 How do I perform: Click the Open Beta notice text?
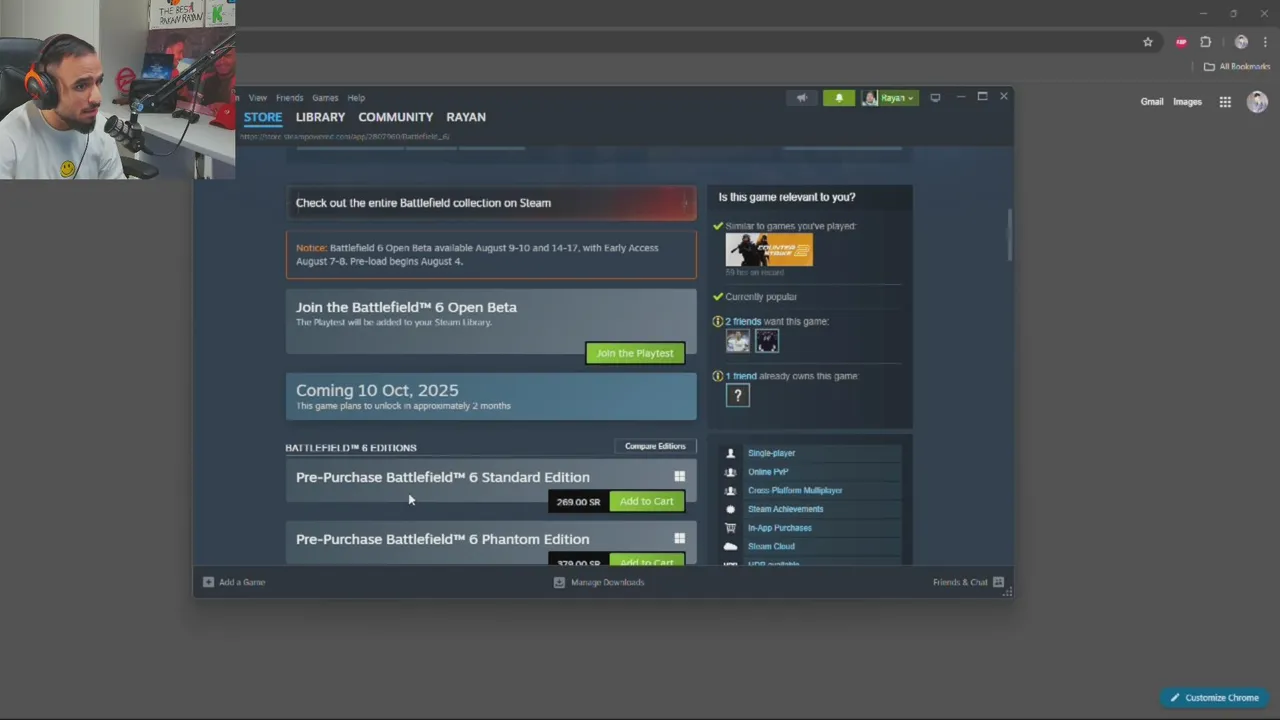tap(477, 255)
